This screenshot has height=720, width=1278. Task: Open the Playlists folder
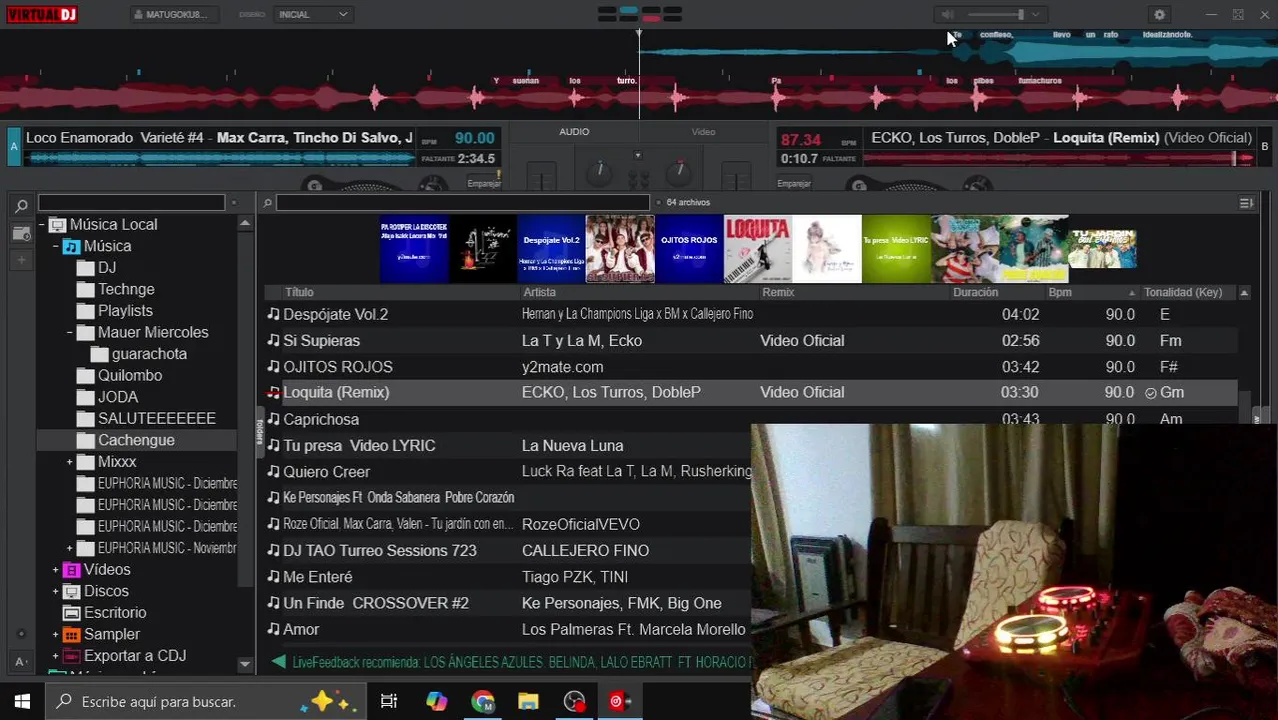(125, 311)
